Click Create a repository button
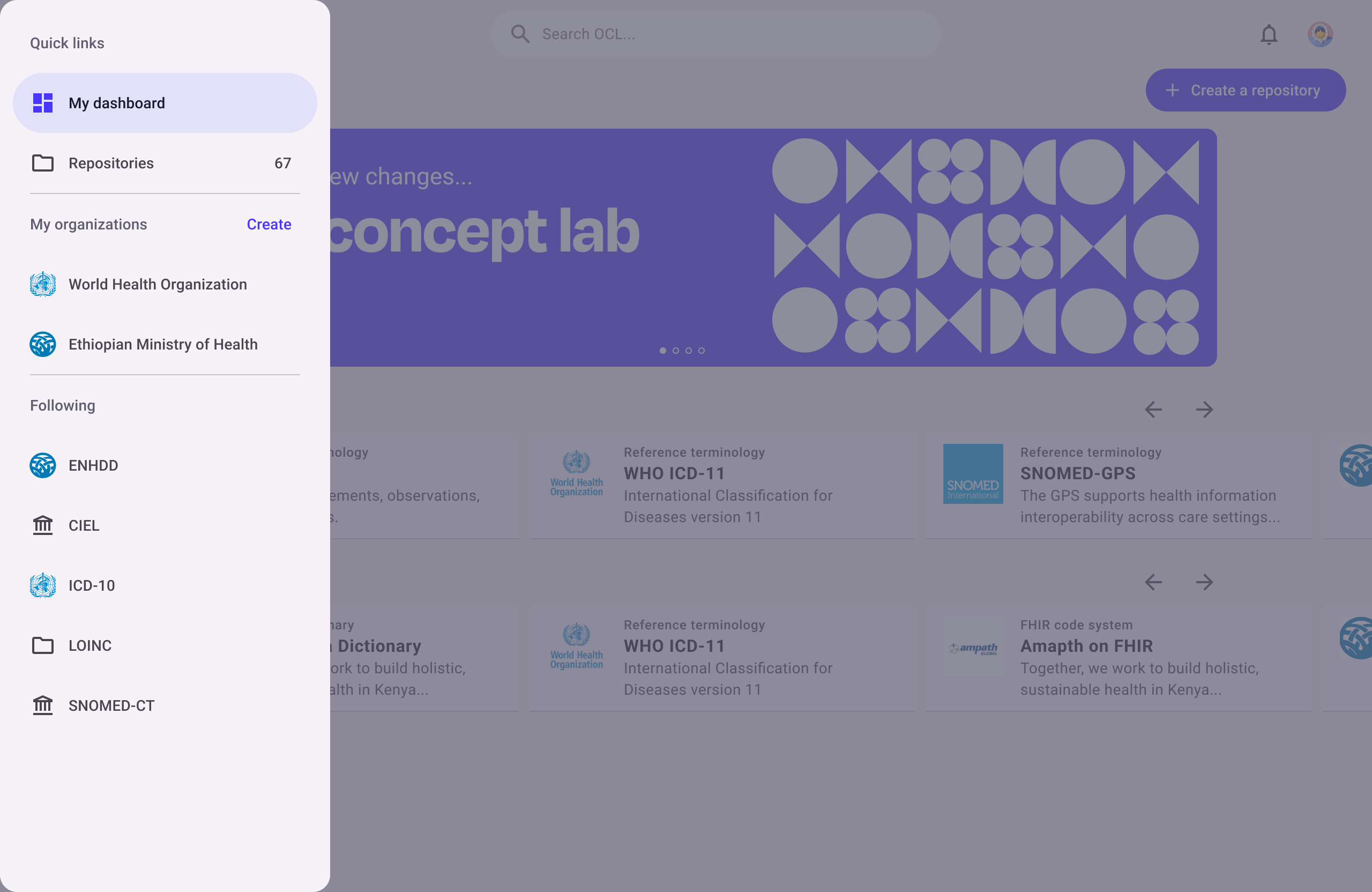 click(x=1245, y=91)
